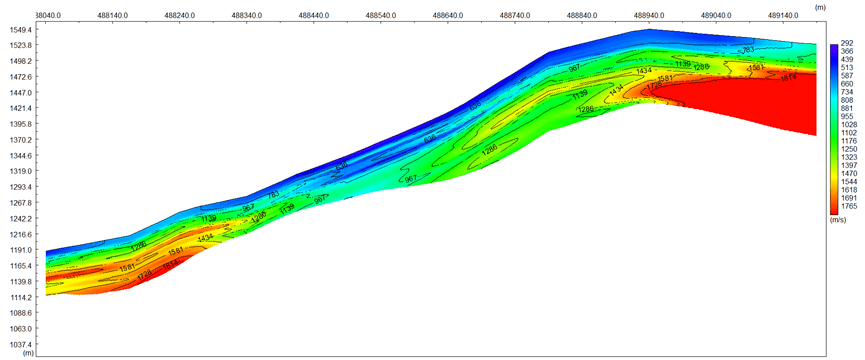Select the 488940.0 horizontal axis label

click(x=649, y=16)
